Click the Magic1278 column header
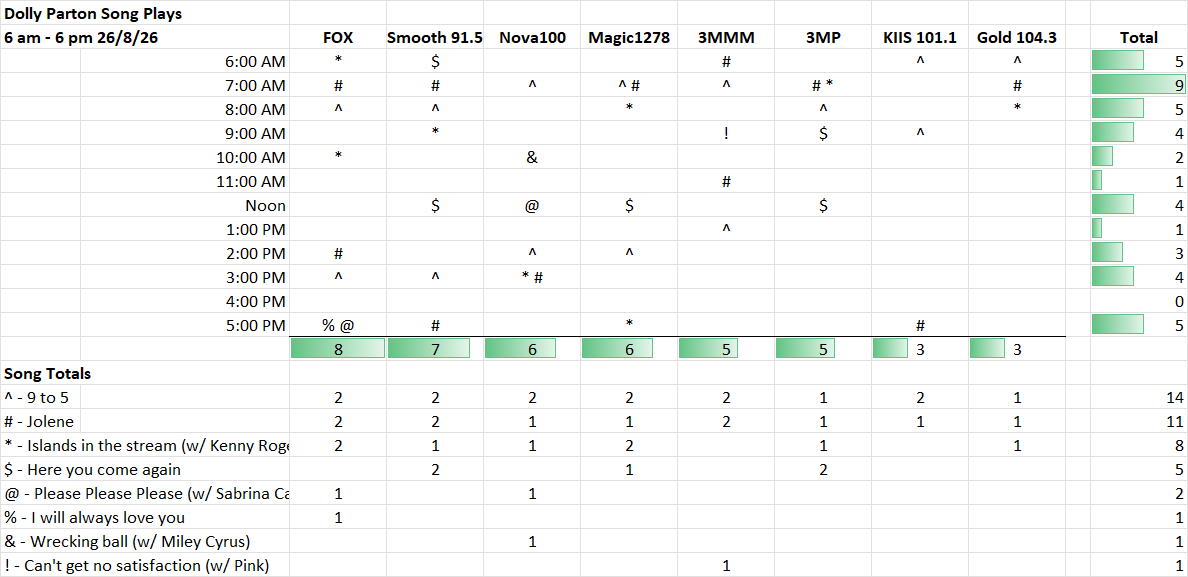Image resolution: width=1188 pixels, height=577 pixels. [x=629, y=37]
